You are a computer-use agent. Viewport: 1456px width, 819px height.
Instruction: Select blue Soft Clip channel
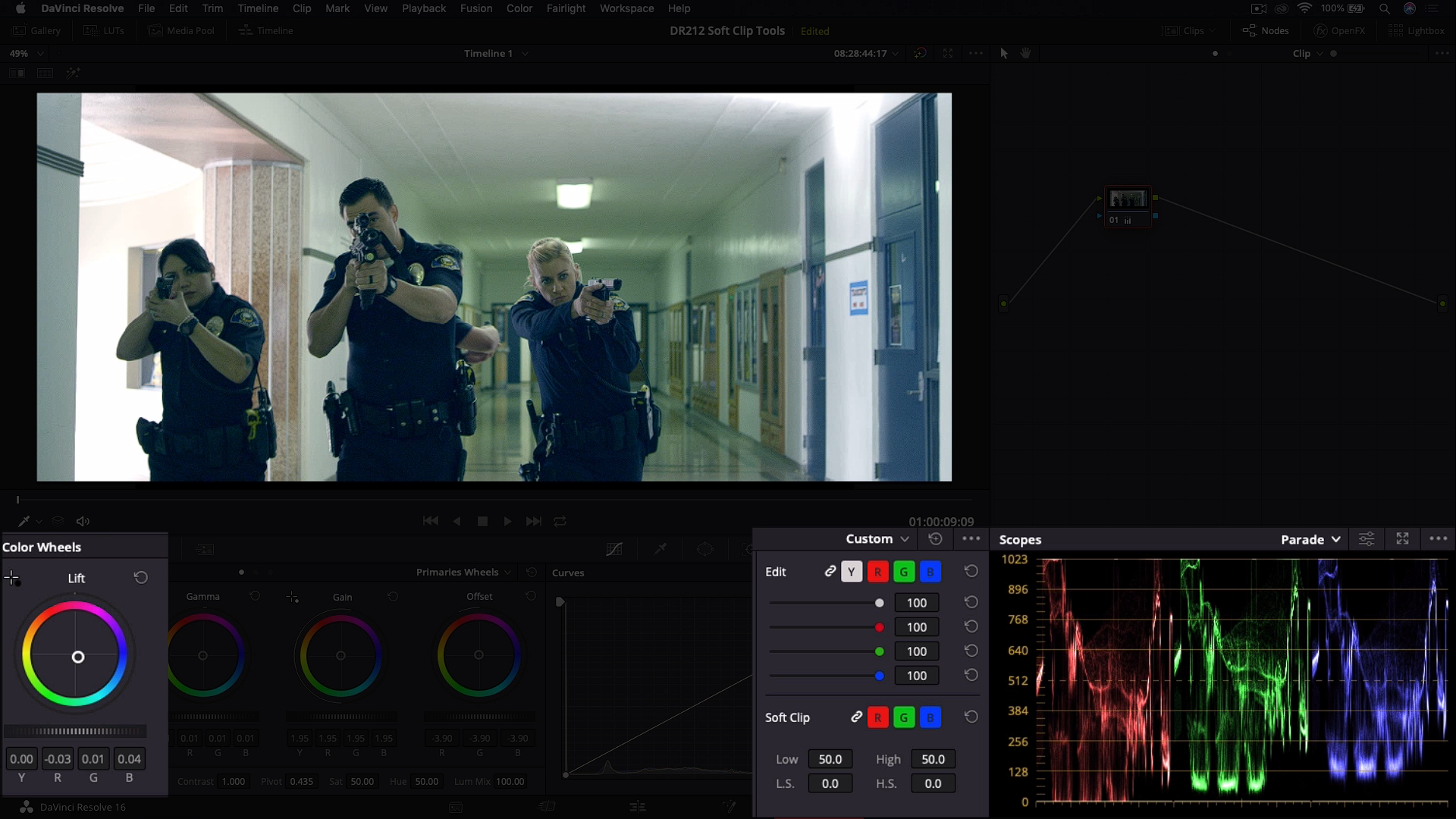pyautogui.click(x=930, y=717)
